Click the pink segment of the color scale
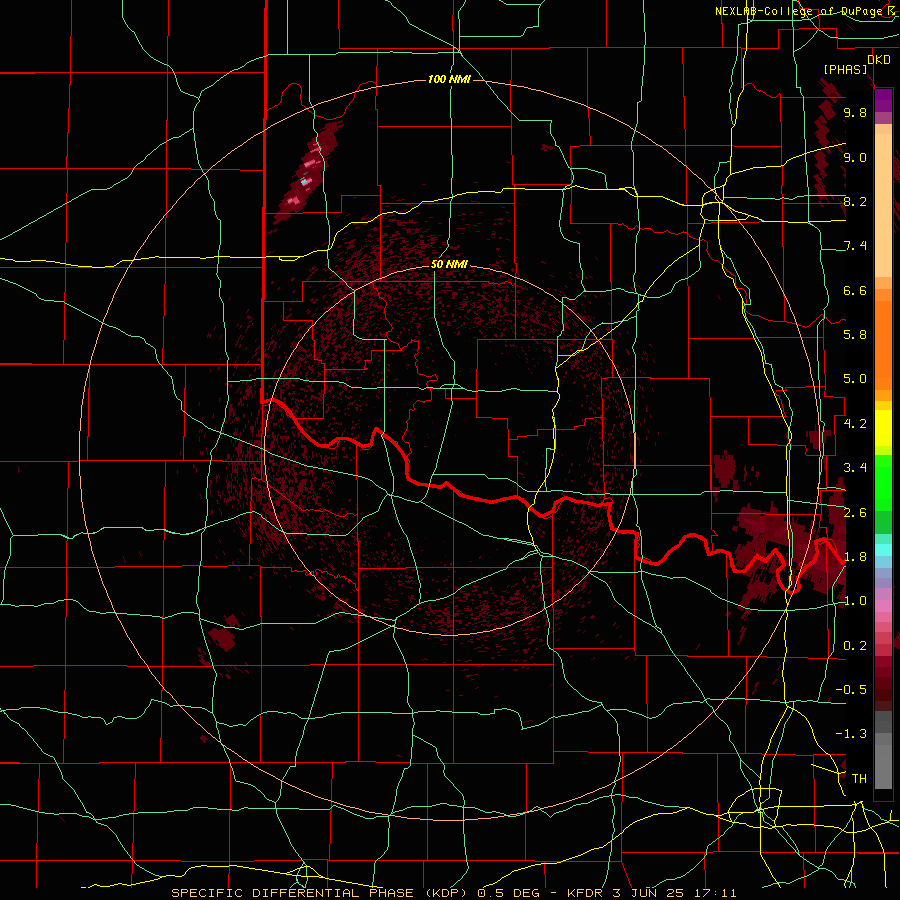The width and height of the screenshot is (900, 900). tap(883, 606)
